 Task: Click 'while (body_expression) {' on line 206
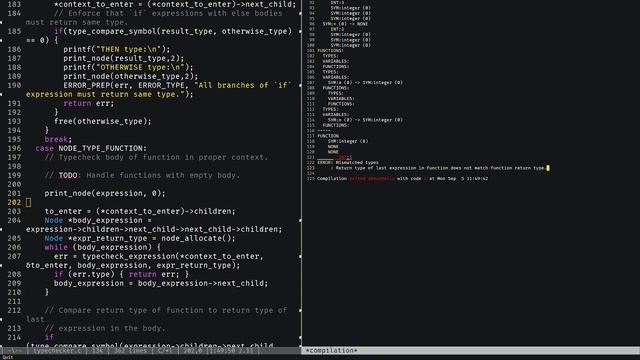102,247
